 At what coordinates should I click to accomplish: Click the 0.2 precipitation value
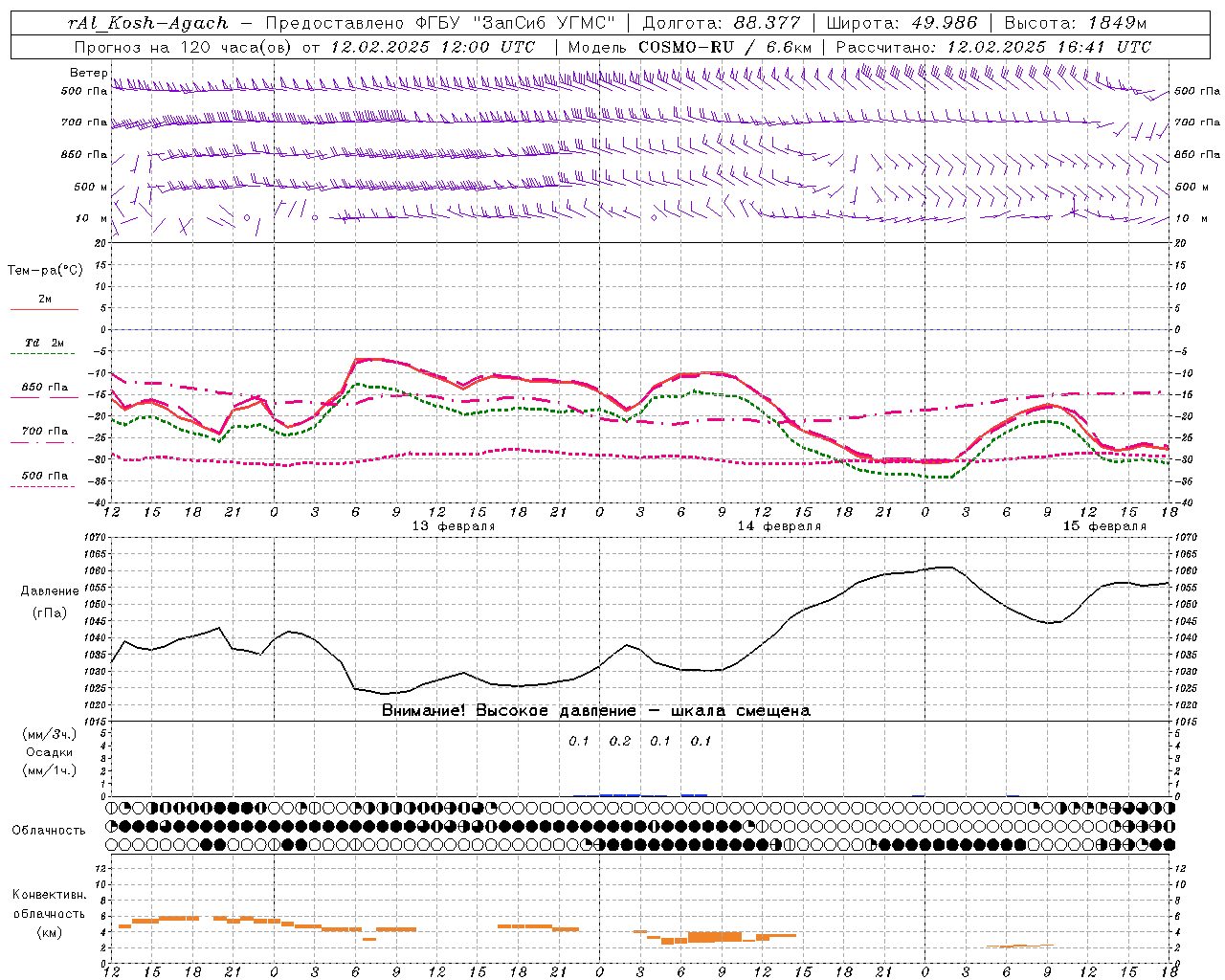620,741
